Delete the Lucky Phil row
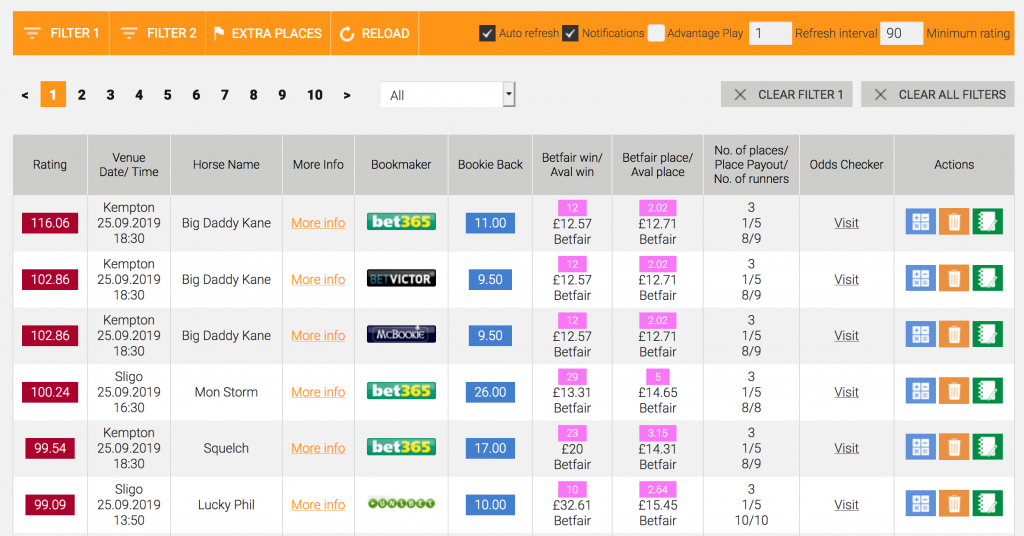Screen dimensions: 1024x536 (x=953, y=504)
